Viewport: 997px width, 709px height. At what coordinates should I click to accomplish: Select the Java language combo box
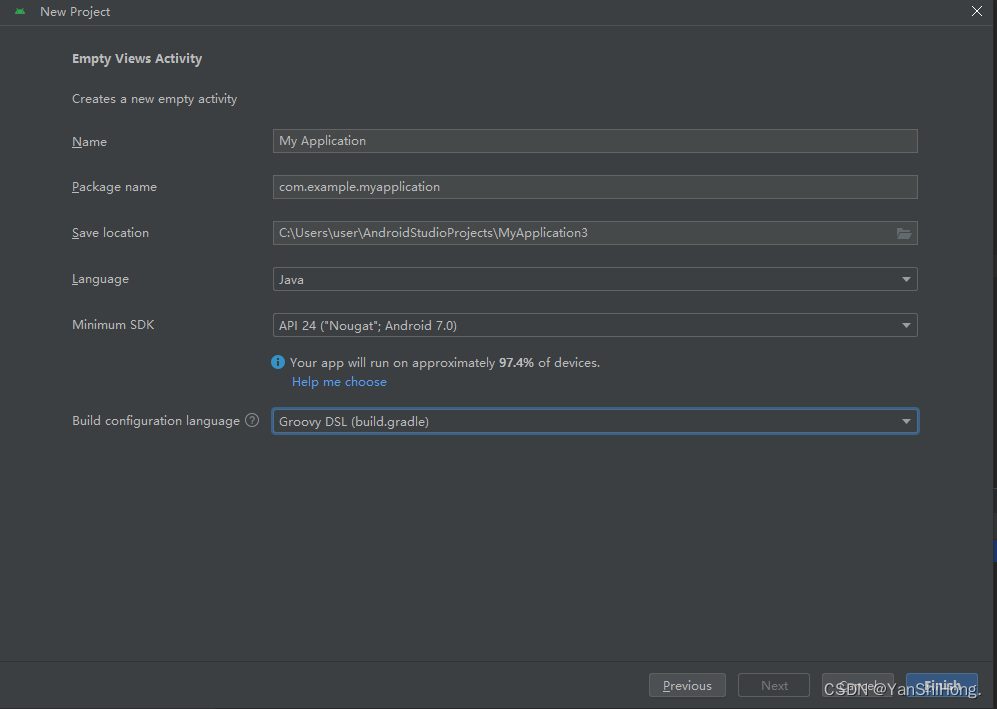pos(595,279)
